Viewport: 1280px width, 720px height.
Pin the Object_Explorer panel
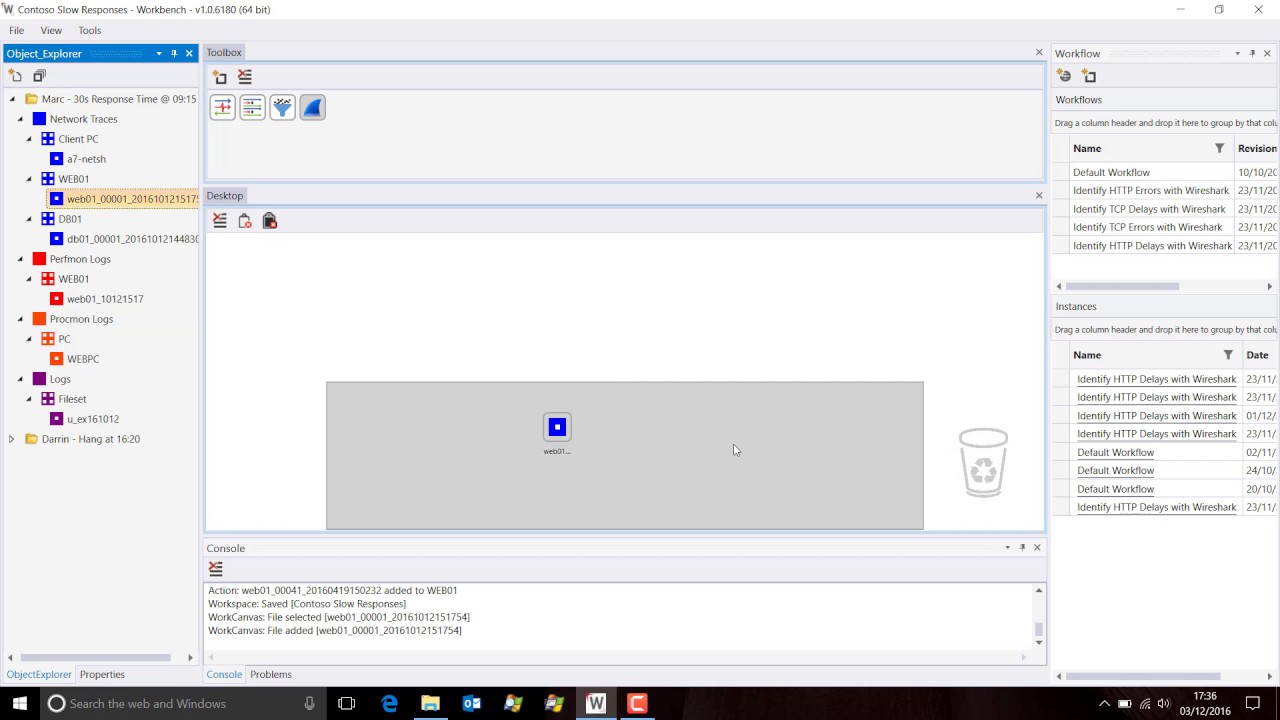173,53
